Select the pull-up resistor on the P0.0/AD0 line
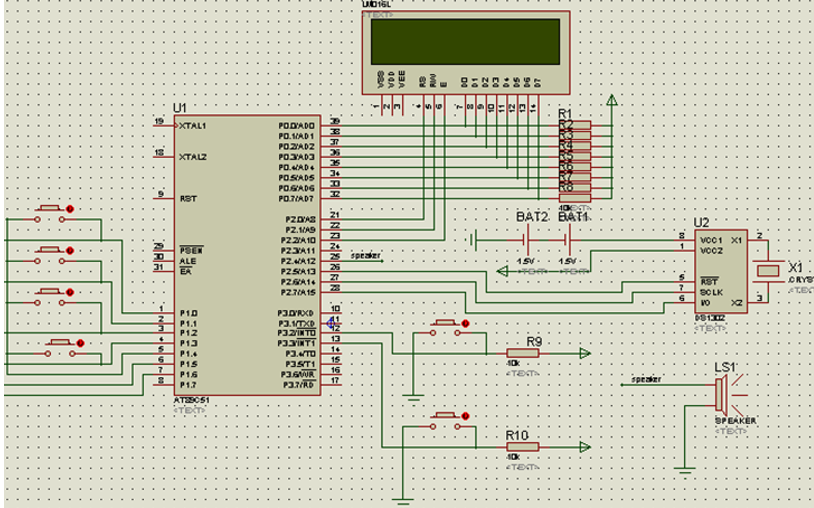 (x=575, y=125)
